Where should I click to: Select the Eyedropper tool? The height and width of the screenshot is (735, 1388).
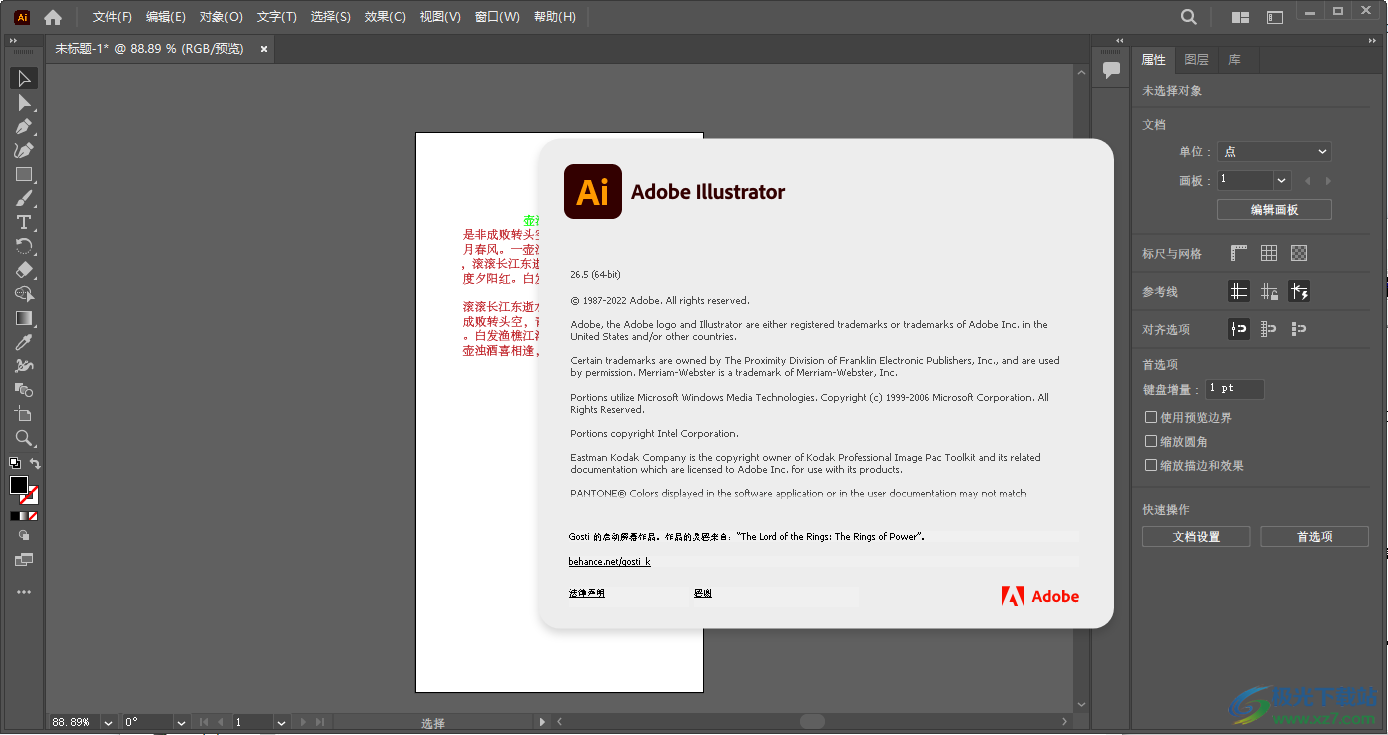pyautogui.click(x=24, y=342)
